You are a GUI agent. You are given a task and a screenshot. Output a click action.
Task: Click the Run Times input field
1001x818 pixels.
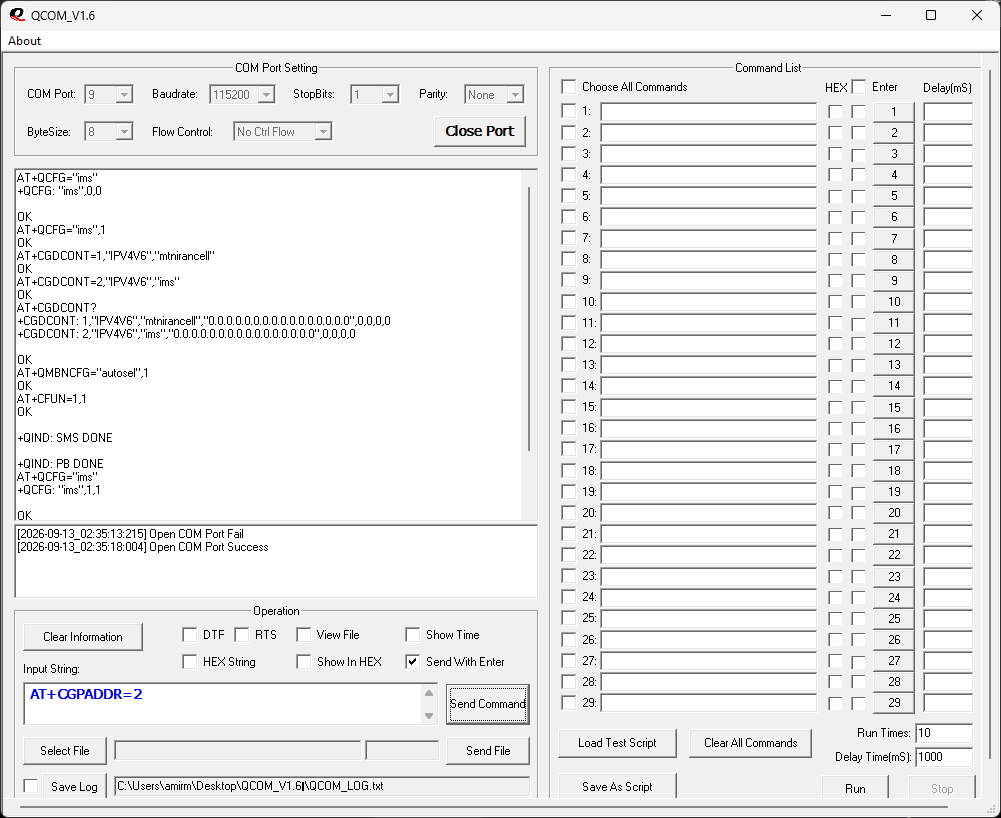(944, 733)
